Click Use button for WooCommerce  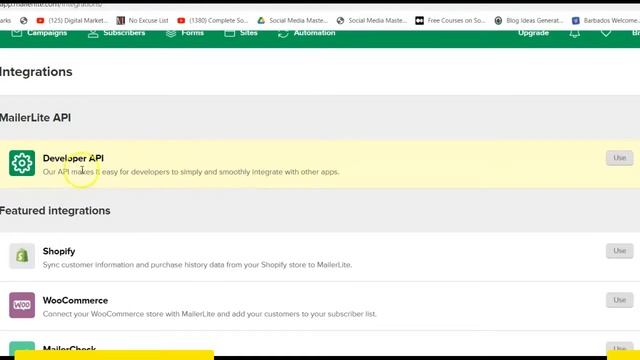pos(619,300)
